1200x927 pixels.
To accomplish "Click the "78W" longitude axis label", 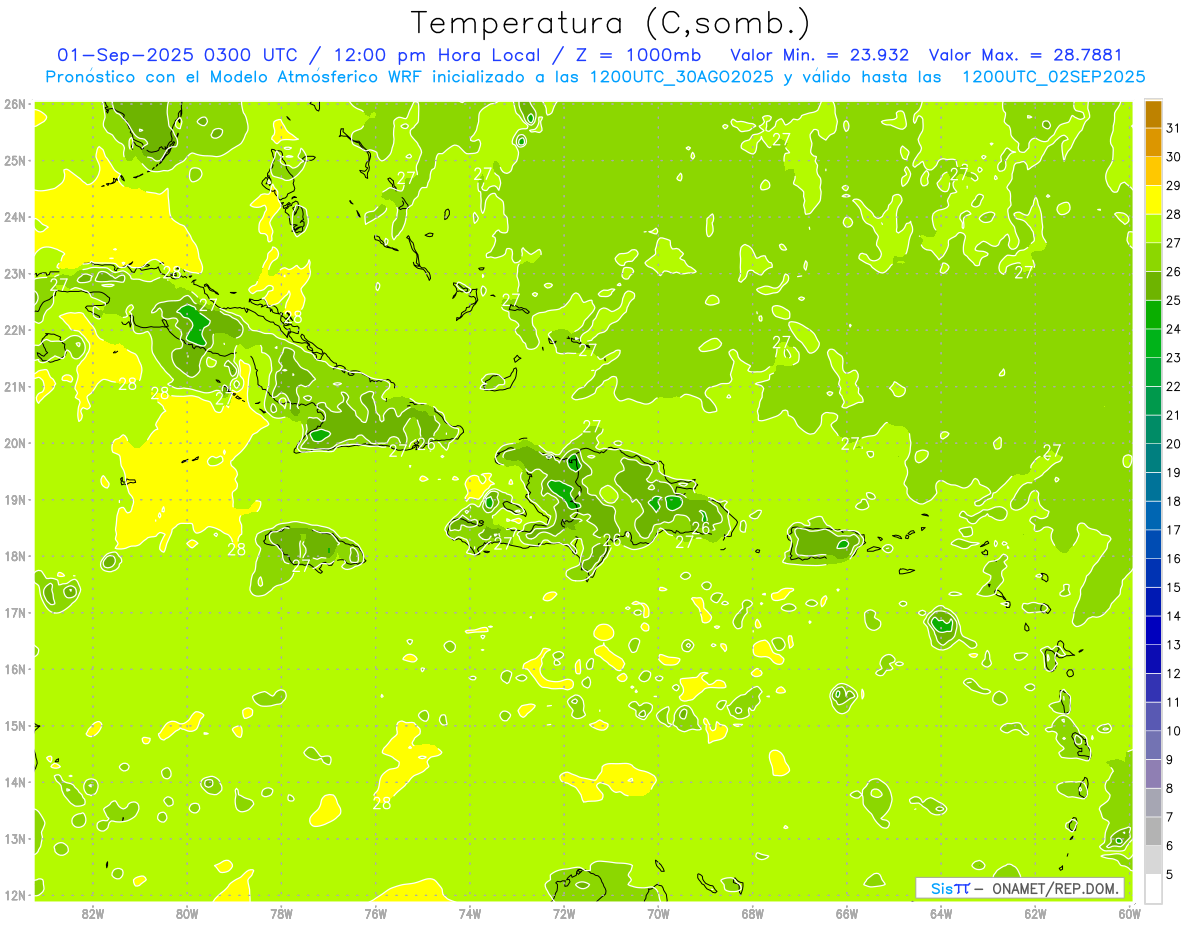I will click(x=281, y=913).
